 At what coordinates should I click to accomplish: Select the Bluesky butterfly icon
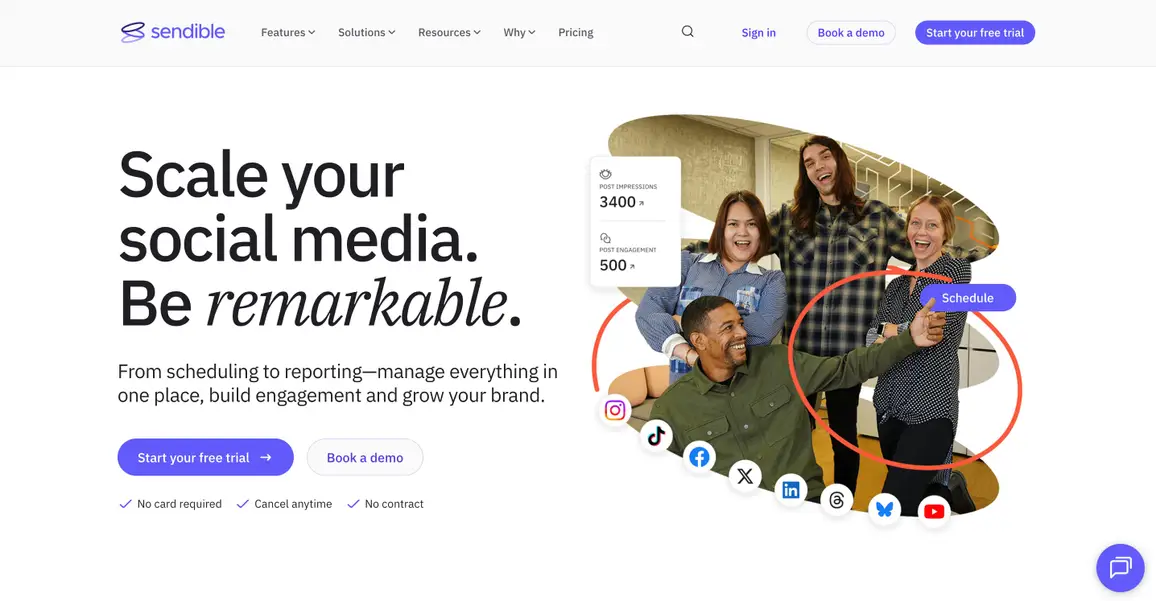pyautogui.click(x=884, y=509)
